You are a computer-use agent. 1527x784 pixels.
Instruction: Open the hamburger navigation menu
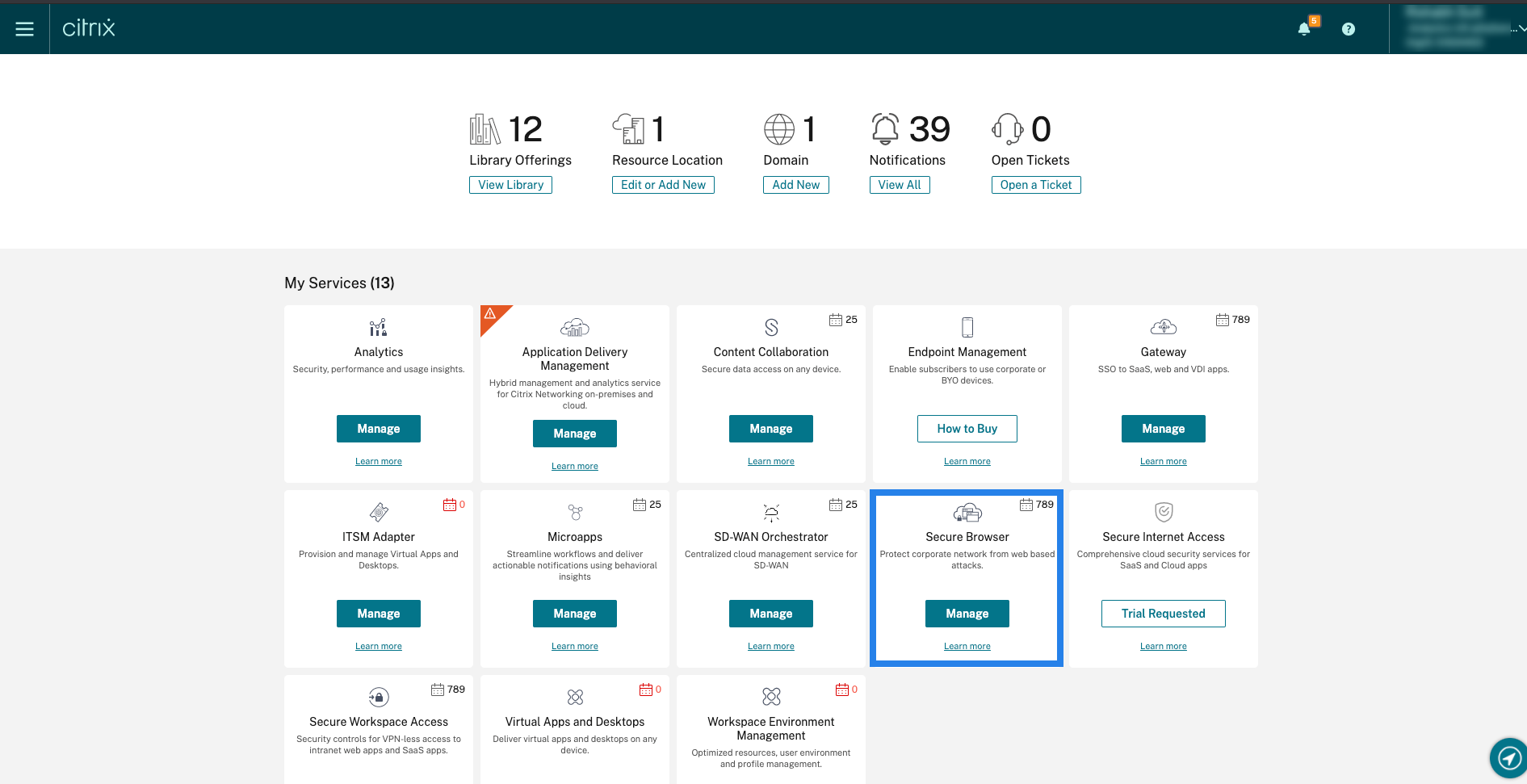(25, 29)
